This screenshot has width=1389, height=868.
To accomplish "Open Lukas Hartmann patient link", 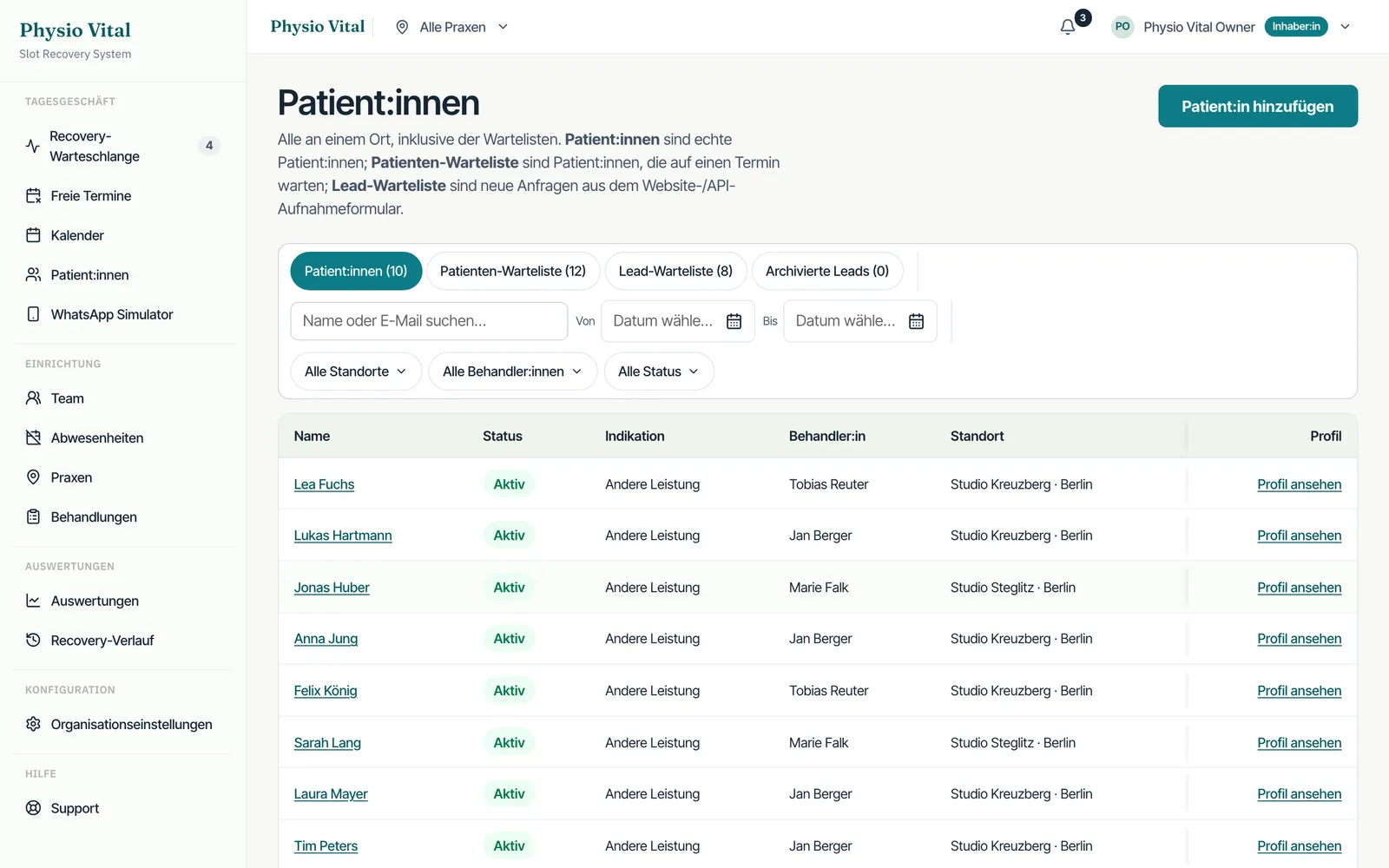I will (343, 536).
